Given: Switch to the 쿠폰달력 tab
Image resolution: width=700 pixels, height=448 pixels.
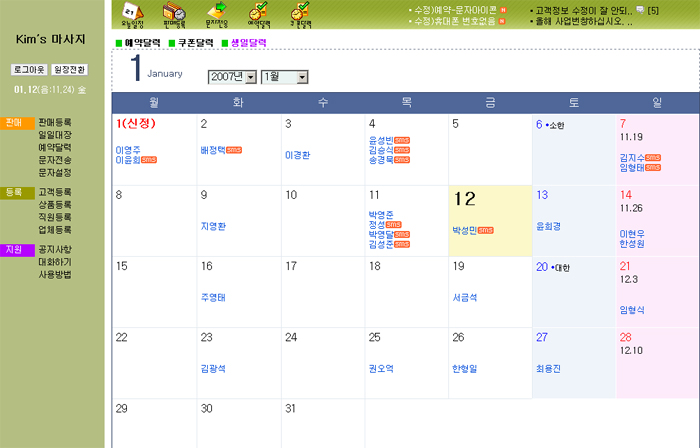Looking at the screenshot, I should 194,43.
